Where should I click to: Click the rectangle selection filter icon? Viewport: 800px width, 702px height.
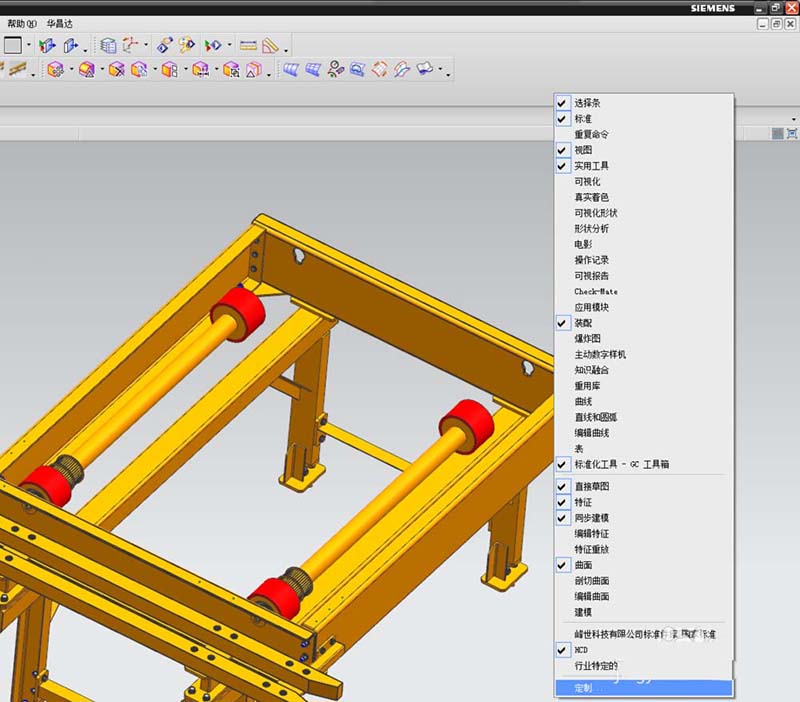coord(13,45)
